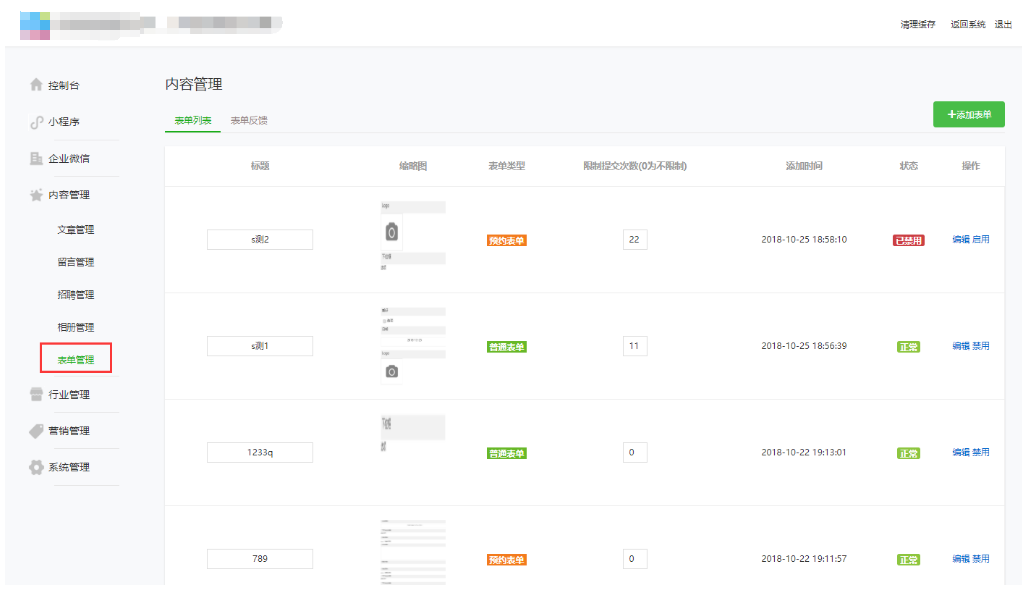Collapse the 内容管理 sidebar section

tap(69, 195)
